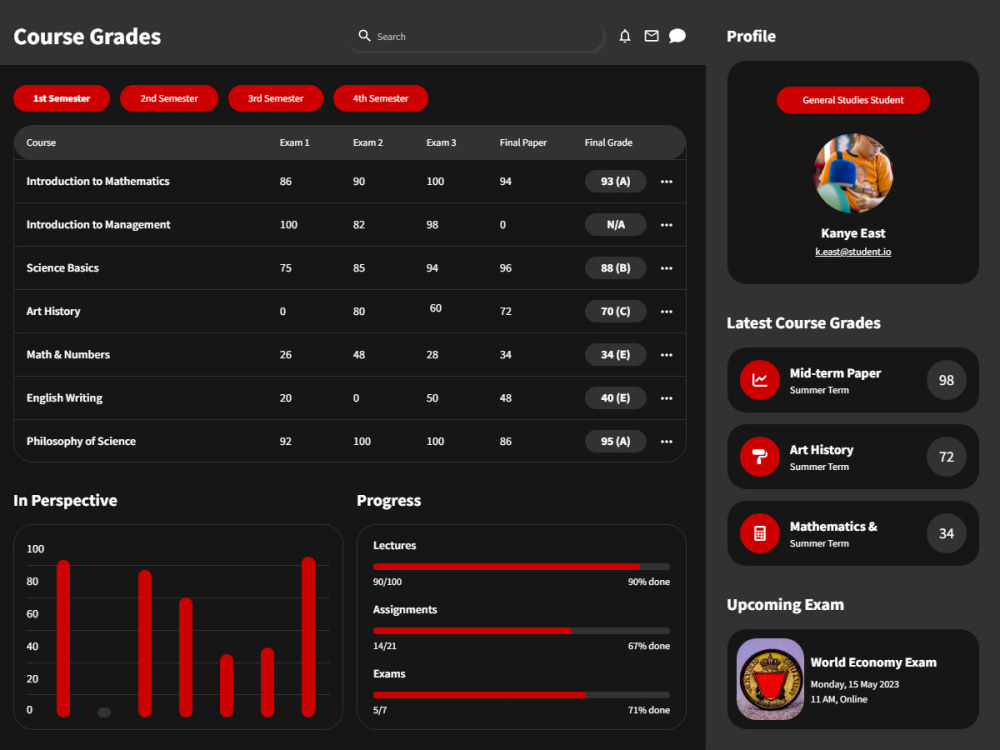Click the 93 (A) final grade badge
1000x750 pixels.
click(x=615, y=182)
